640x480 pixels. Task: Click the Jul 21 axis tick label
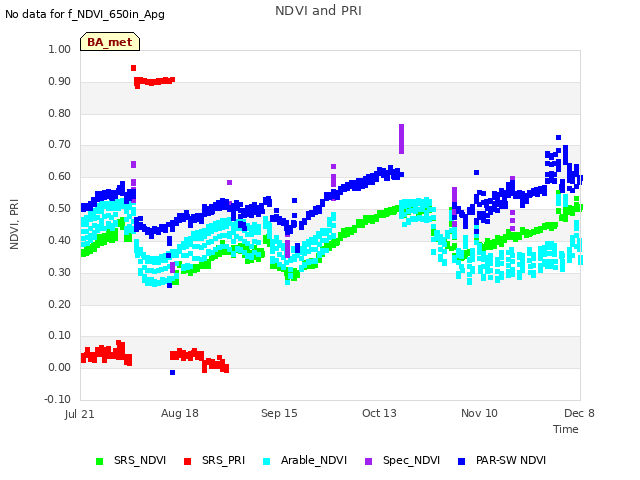coord(79,414)
